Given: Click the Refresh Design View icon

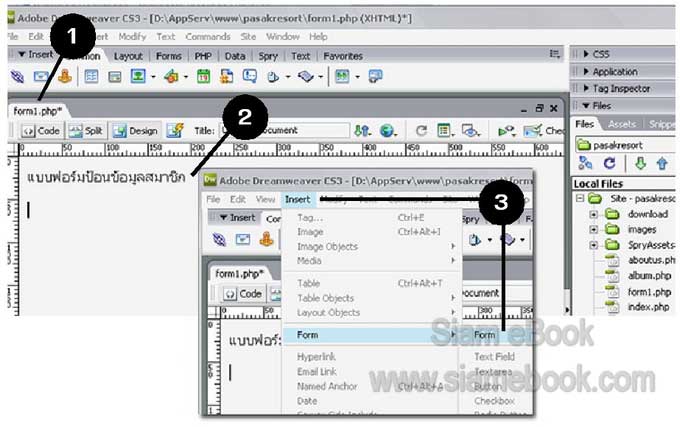Looking at the screenshot, I should [x=421, y=130].
